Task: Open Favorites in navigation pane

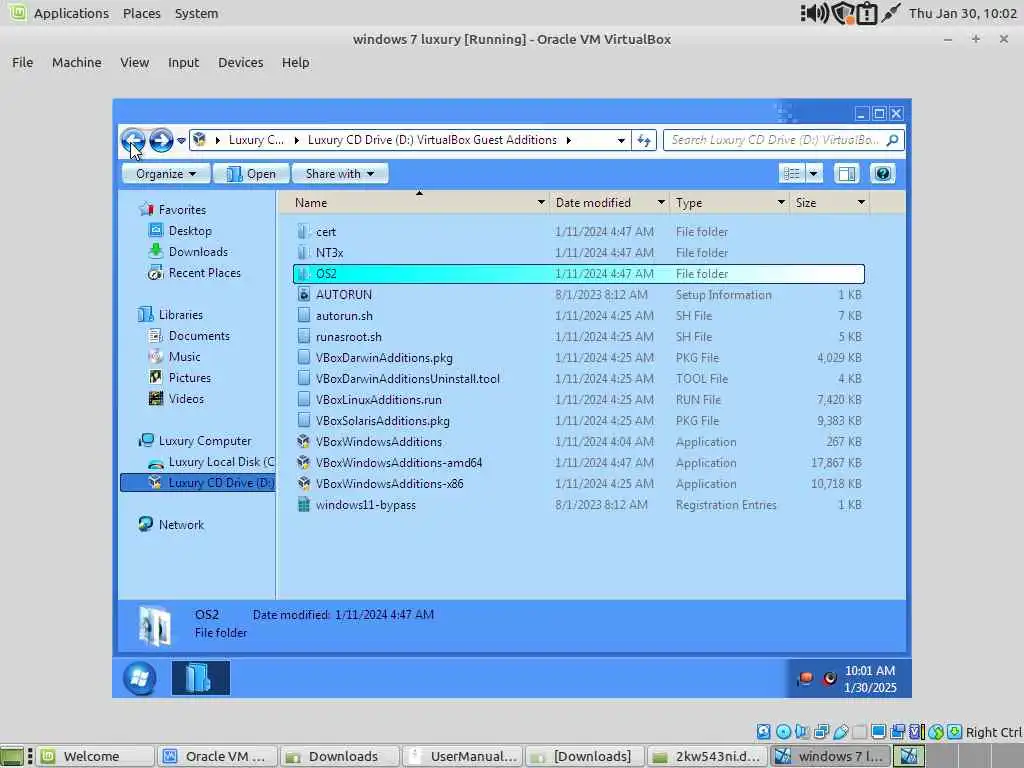Action: [182, 210]
